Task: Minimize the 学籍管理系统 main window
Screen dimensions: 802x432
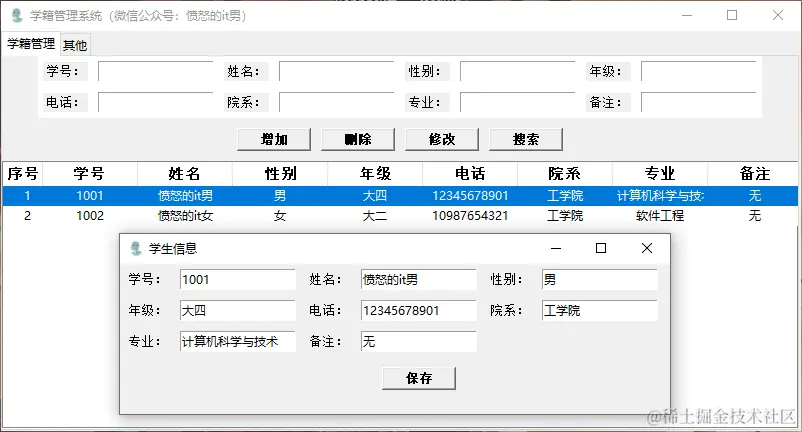Action: pos(687,15)
